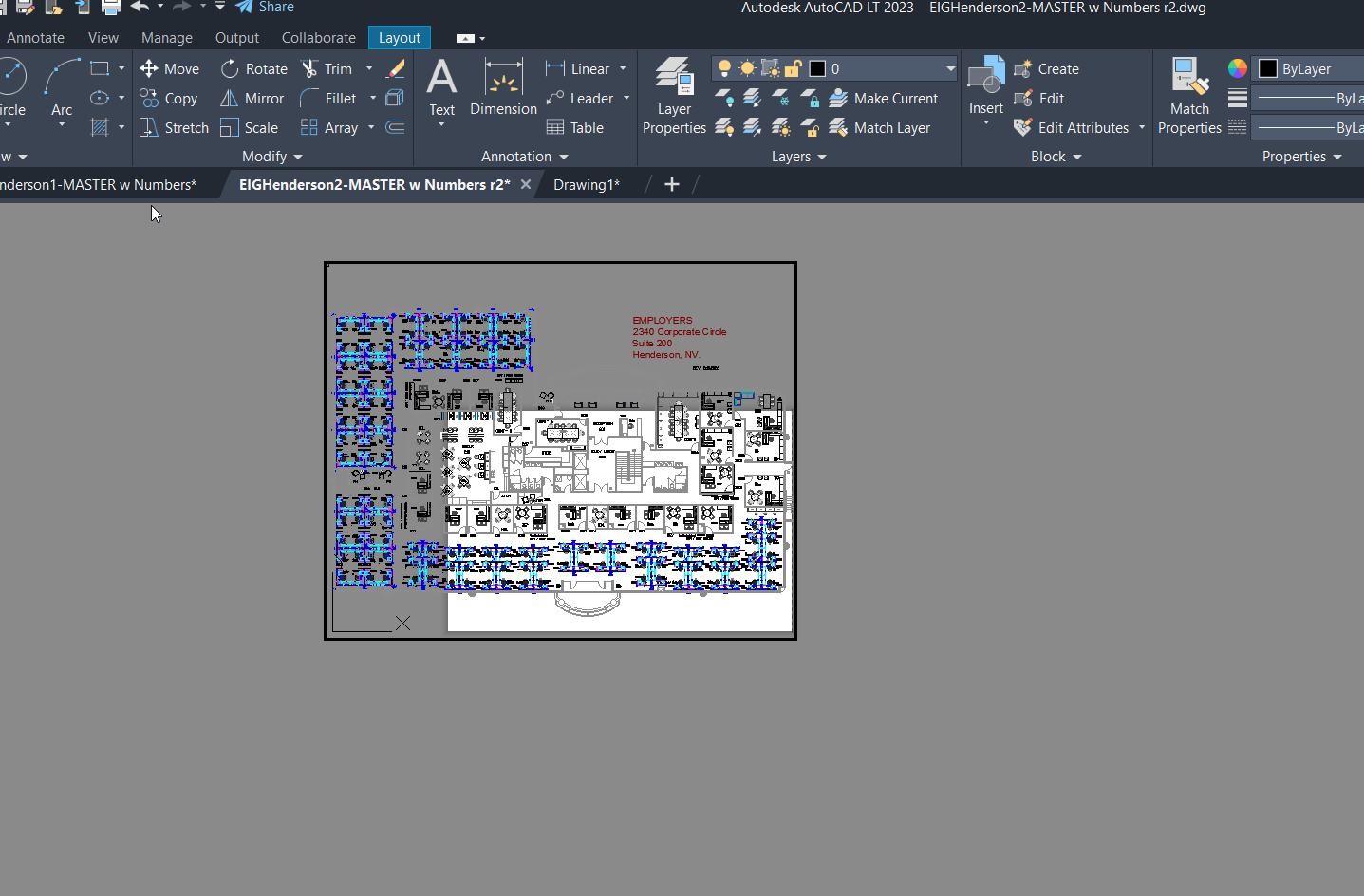1364x896 pixels.
Task: Click the Share button
Action: point(266,8)
